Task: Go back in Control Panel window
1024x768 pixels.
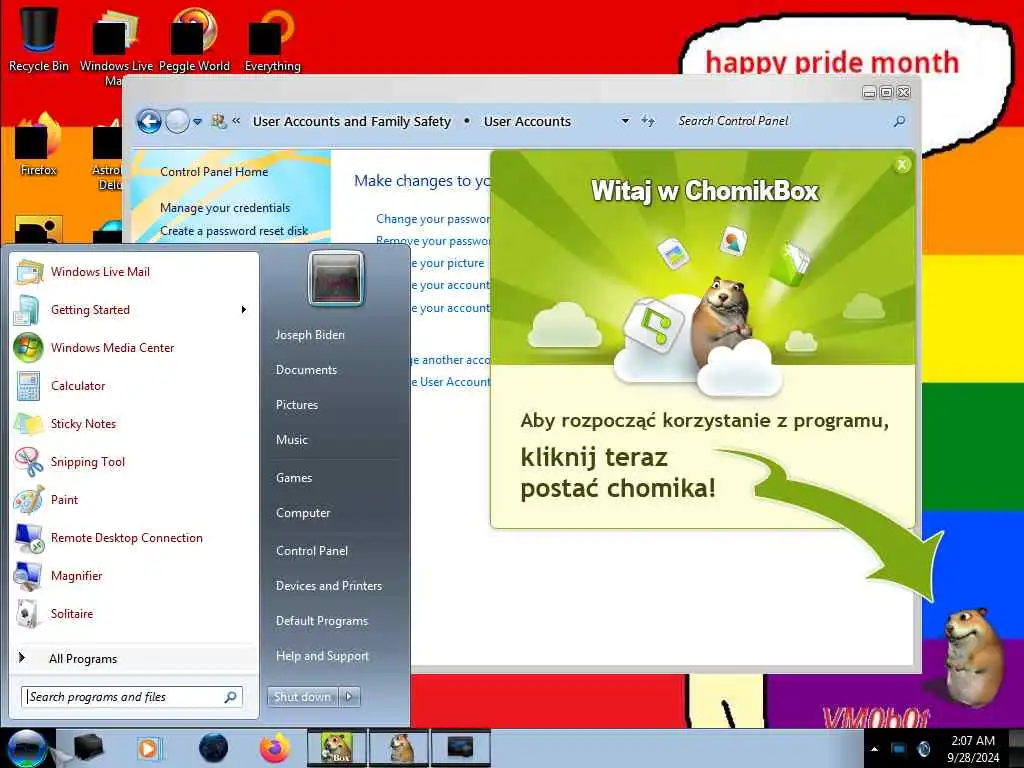Action: [x=149, y=121]
